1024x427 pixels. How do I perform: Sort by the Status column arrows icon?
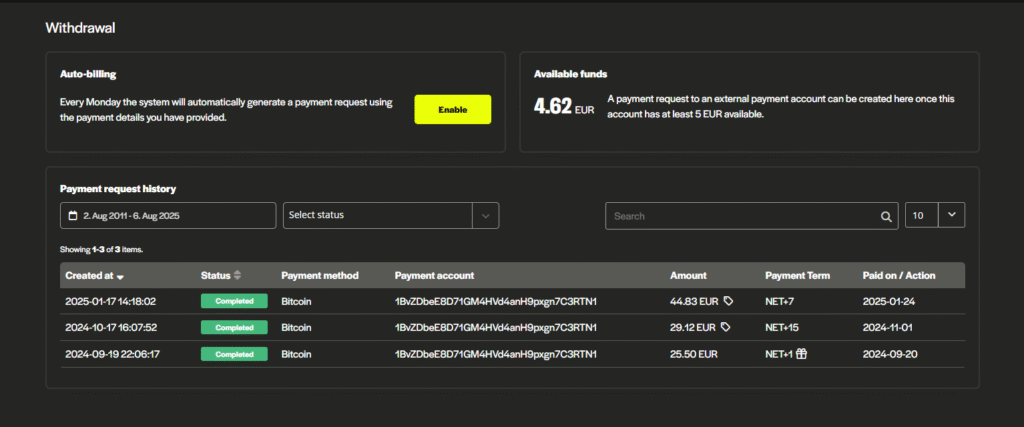coord(238,276)
